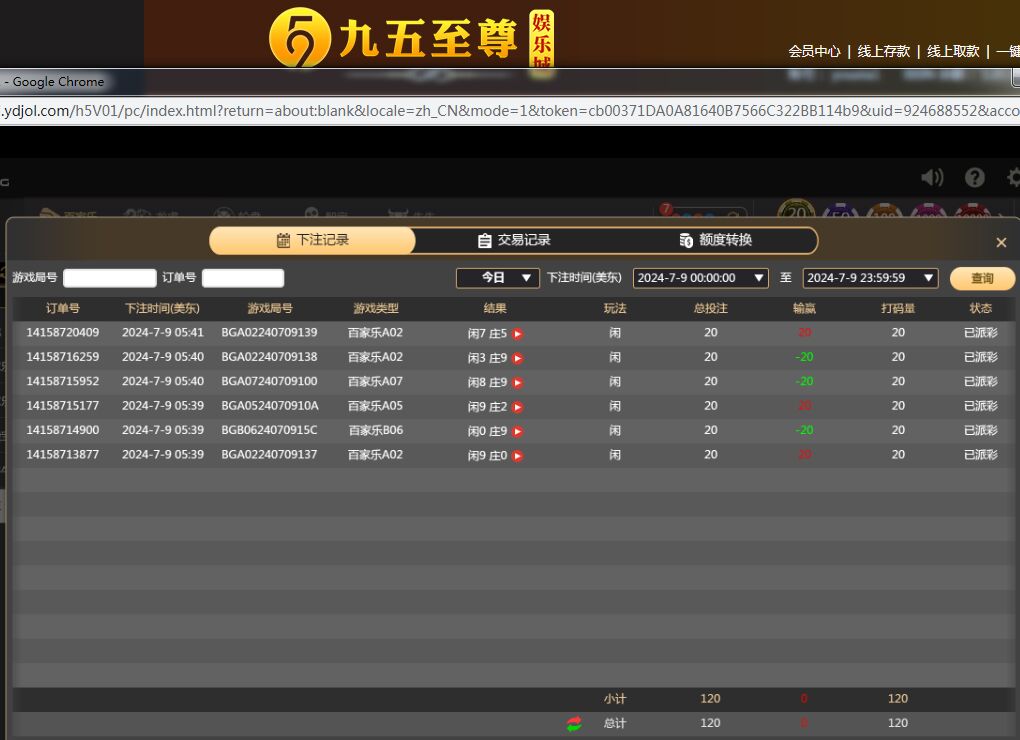The width and height of the screenshot is (1020, 740).
Task: Click the 订单号 input field
Action: (243, 278)
